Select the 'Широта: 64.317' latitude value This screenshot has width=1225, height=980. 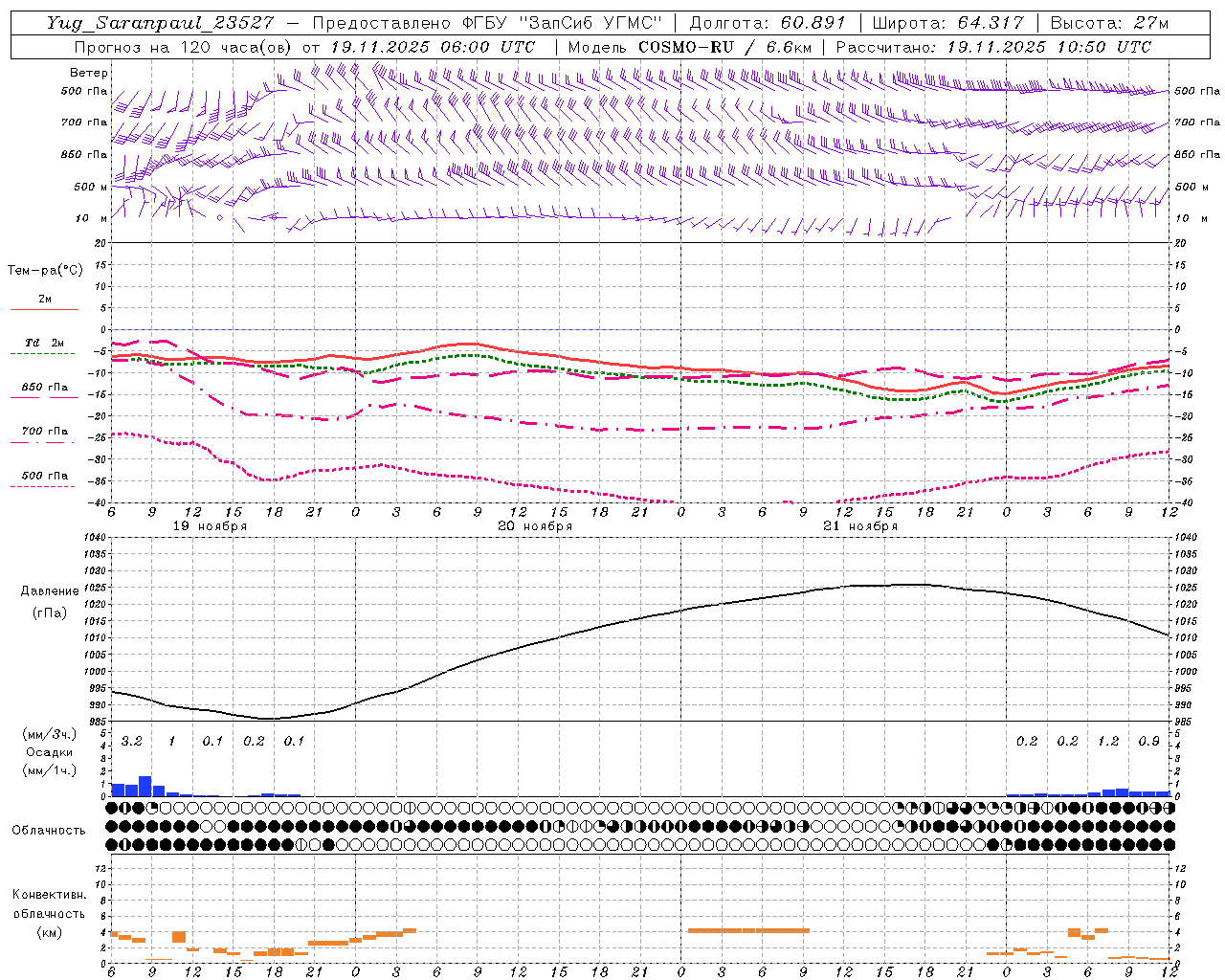(x=947, y=23)
